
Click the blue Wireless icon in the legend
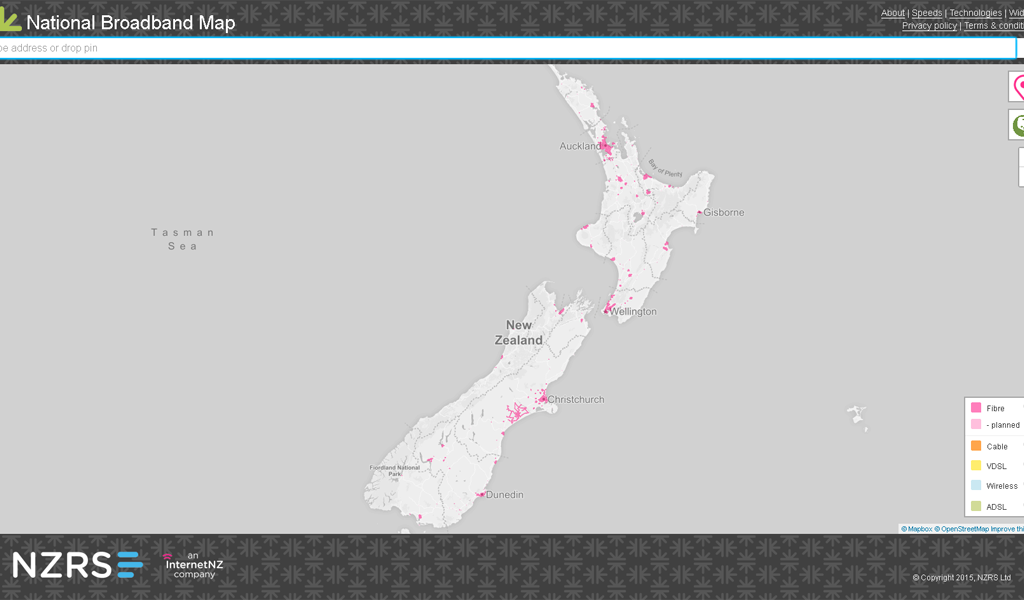pyautogui.click(x=976, y=486)
